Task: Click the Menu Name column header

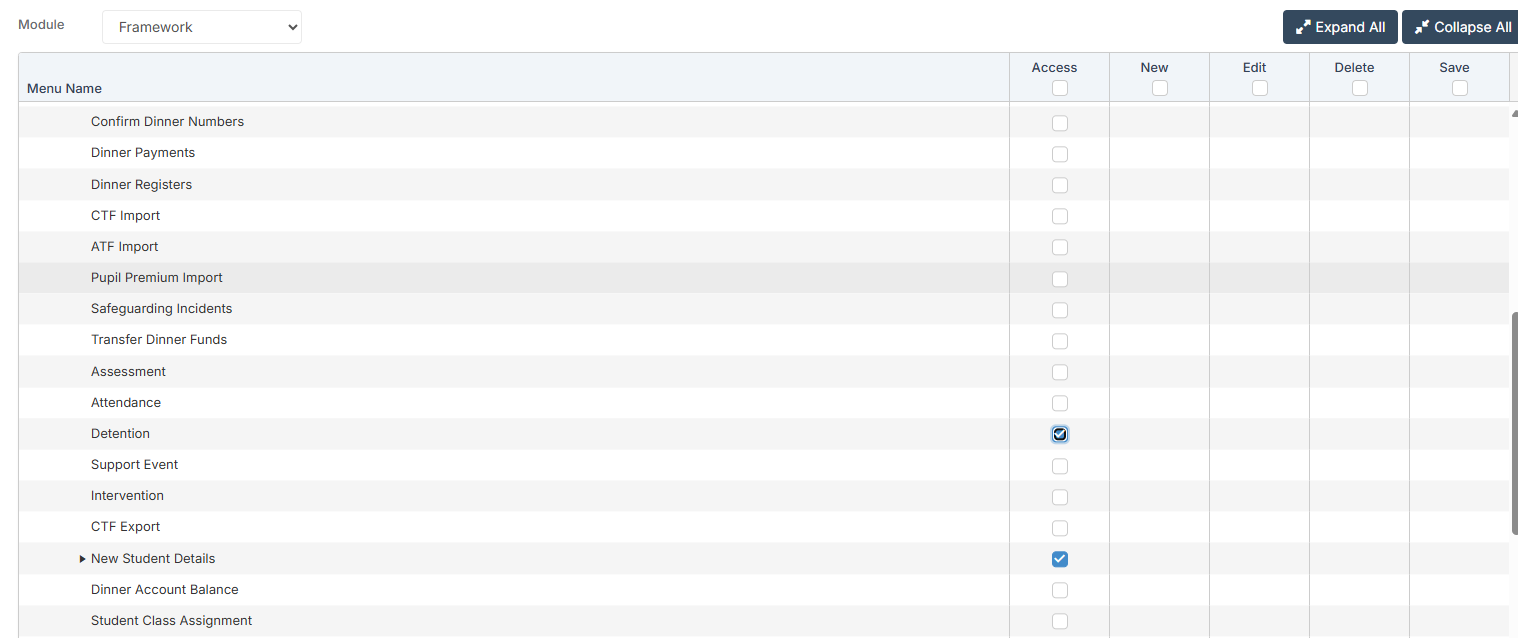Action: 65,88
